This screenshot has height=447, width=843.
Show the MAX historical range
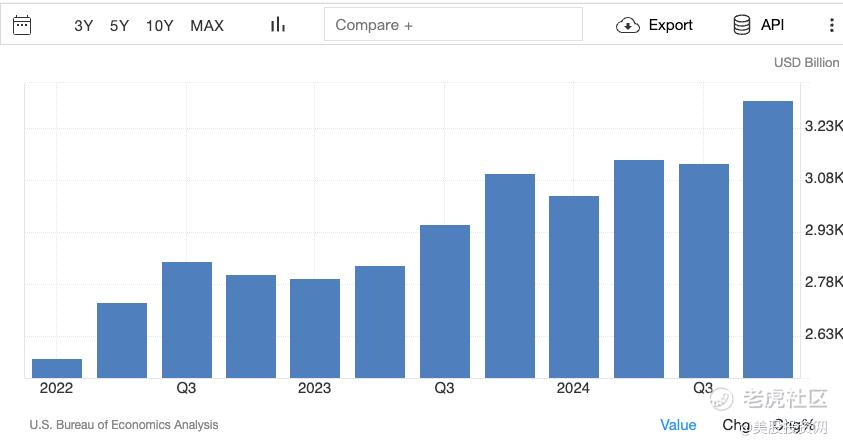(x=207, y=25)
